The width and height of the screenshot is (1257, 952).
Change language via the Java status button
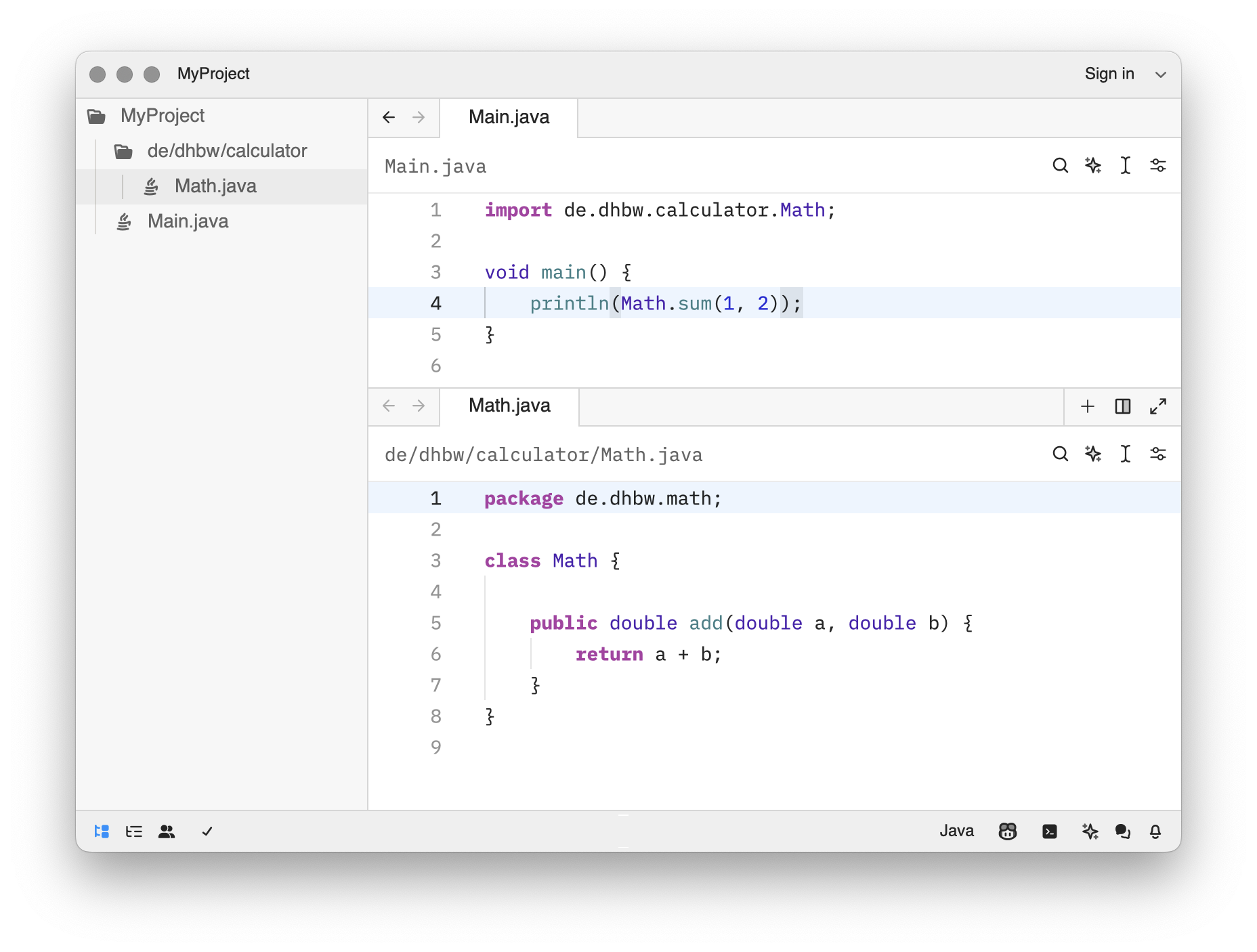[x=956, y=831]
